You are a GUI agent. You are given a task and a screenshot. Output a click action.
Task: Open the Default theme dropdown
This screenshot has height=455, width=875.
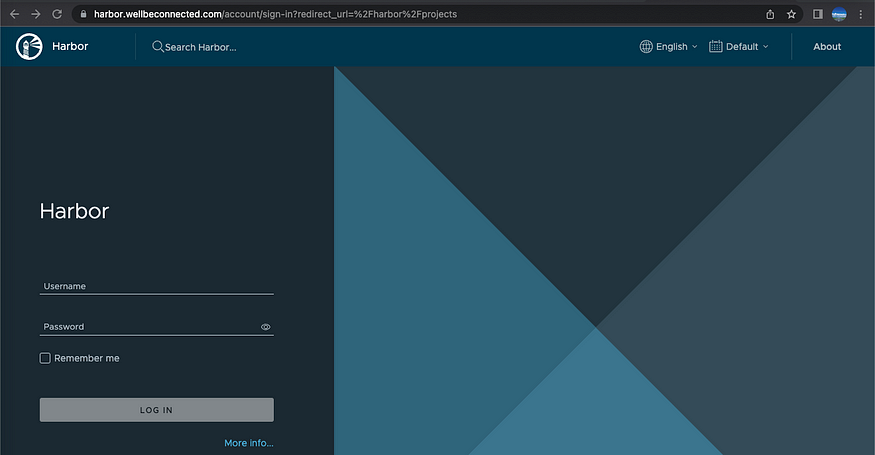pyautogui.click(x=738, y=46)
